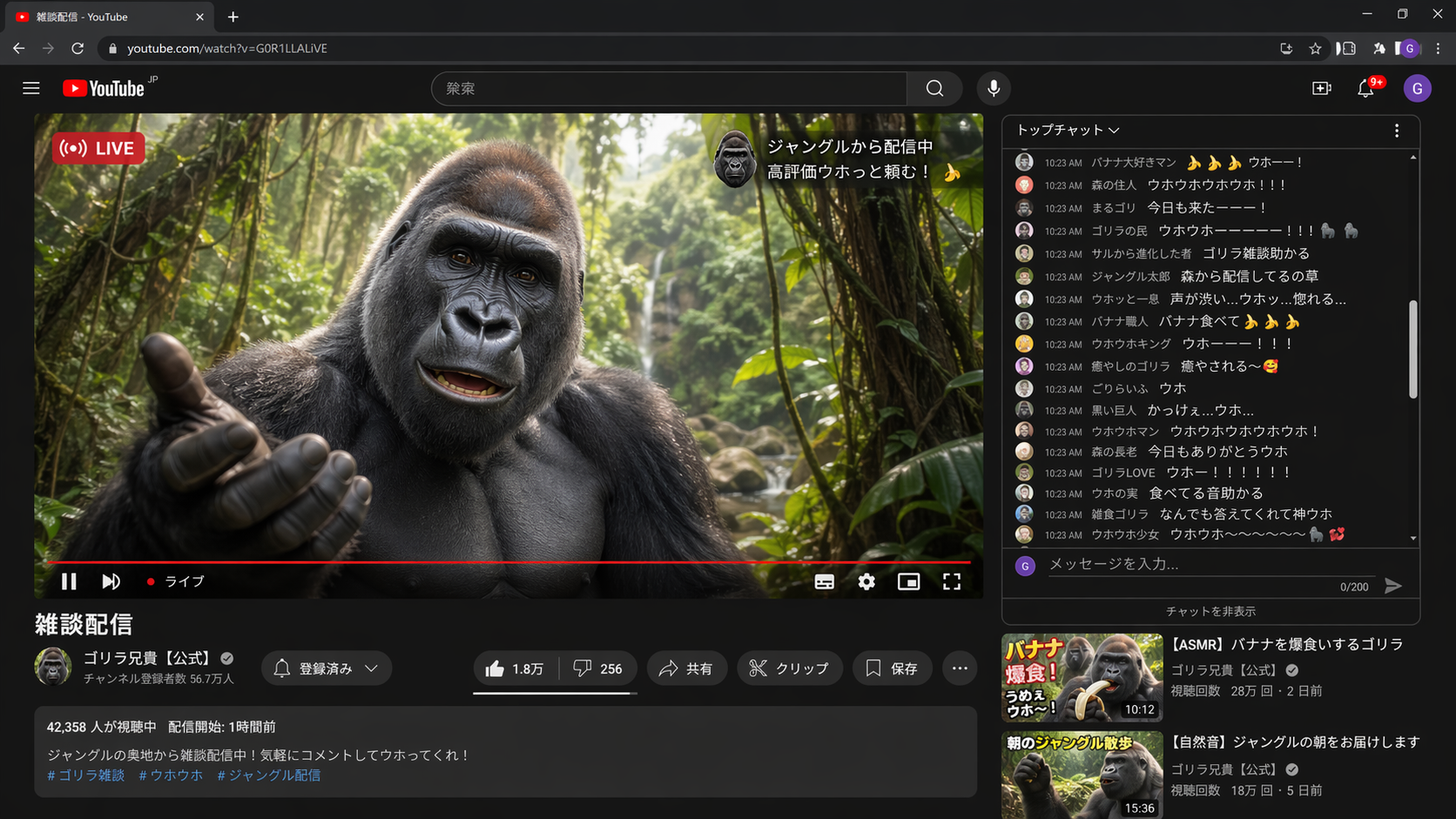
Task: Open the notifications bell
Action: click(x=1365, y=88)
